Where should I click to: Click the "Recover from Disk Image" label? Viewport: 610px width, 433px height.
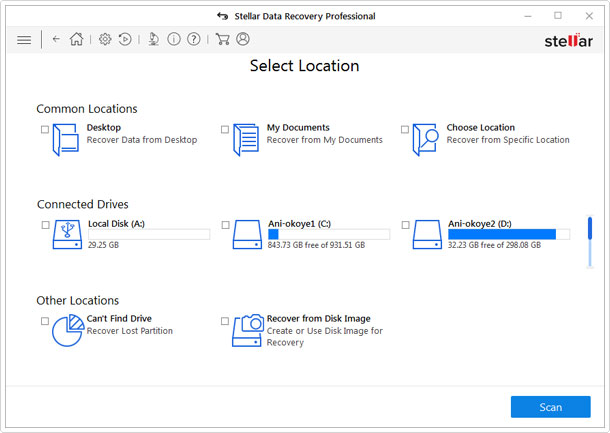pos(318,319)
